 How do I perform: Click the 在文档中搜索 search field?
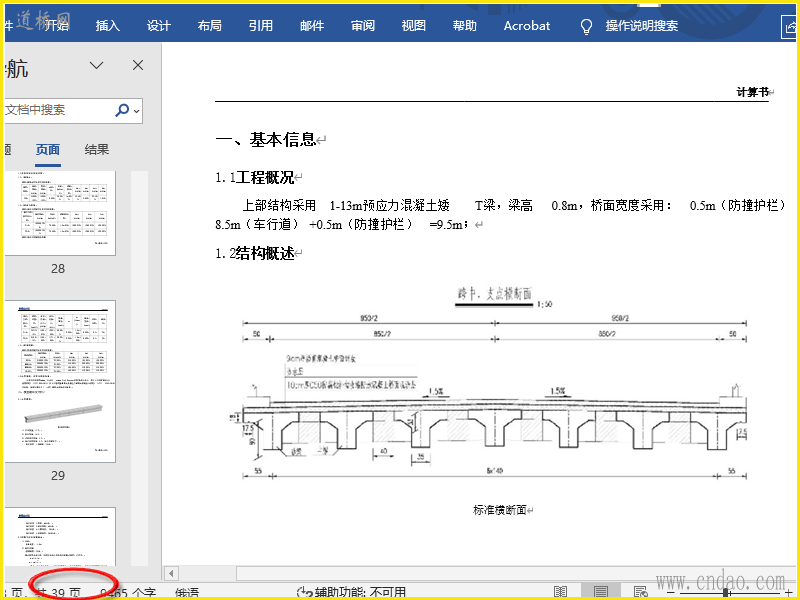pos(59,110)
